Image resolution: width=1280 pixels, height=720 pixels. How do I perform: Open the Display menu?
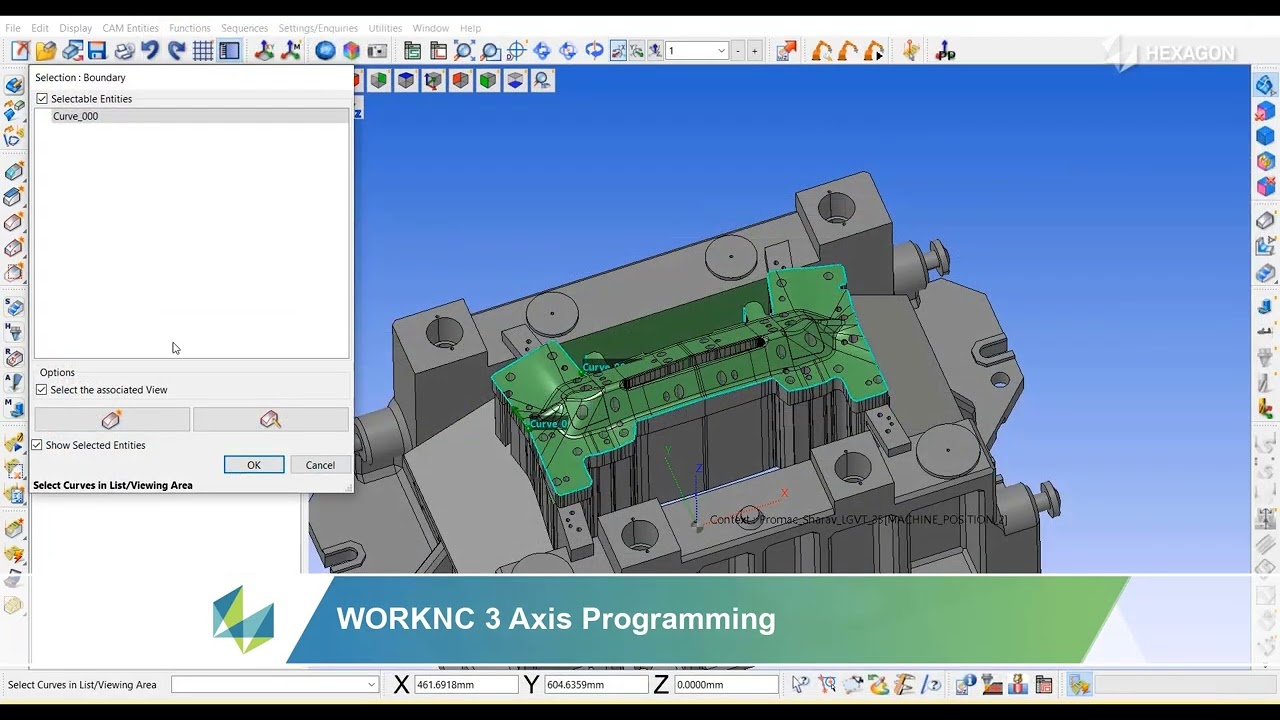[x=75, y=28]
